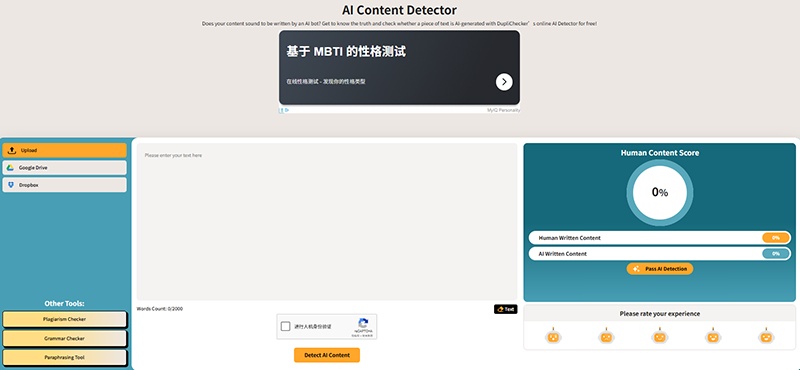
Task: Open the Plagiarism Checker tool
Action: 64,319
